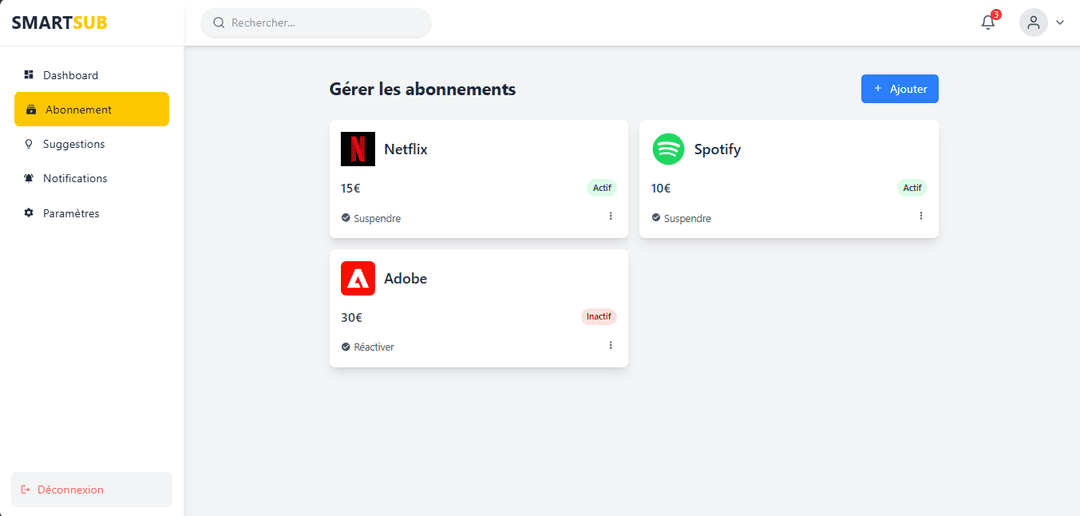Open Netflix card three-dot menu

(x=610, y=216)
